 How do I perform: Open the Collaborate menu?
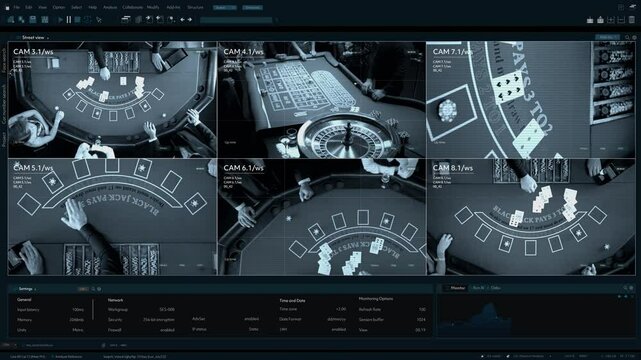point(132,7)
